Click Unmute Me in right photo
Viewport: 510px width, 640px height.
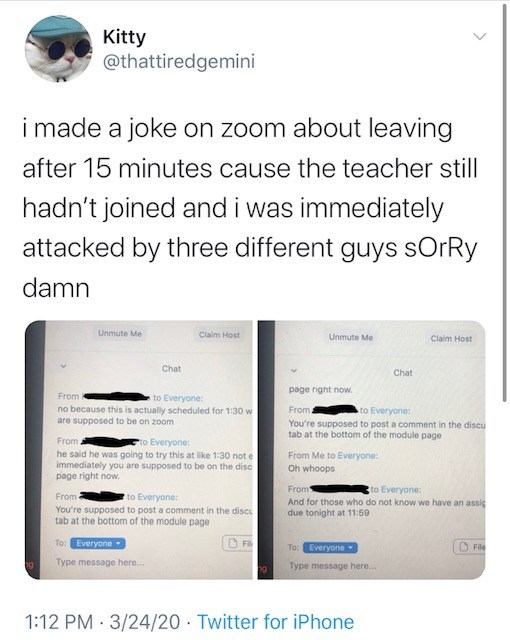point(351,338)
